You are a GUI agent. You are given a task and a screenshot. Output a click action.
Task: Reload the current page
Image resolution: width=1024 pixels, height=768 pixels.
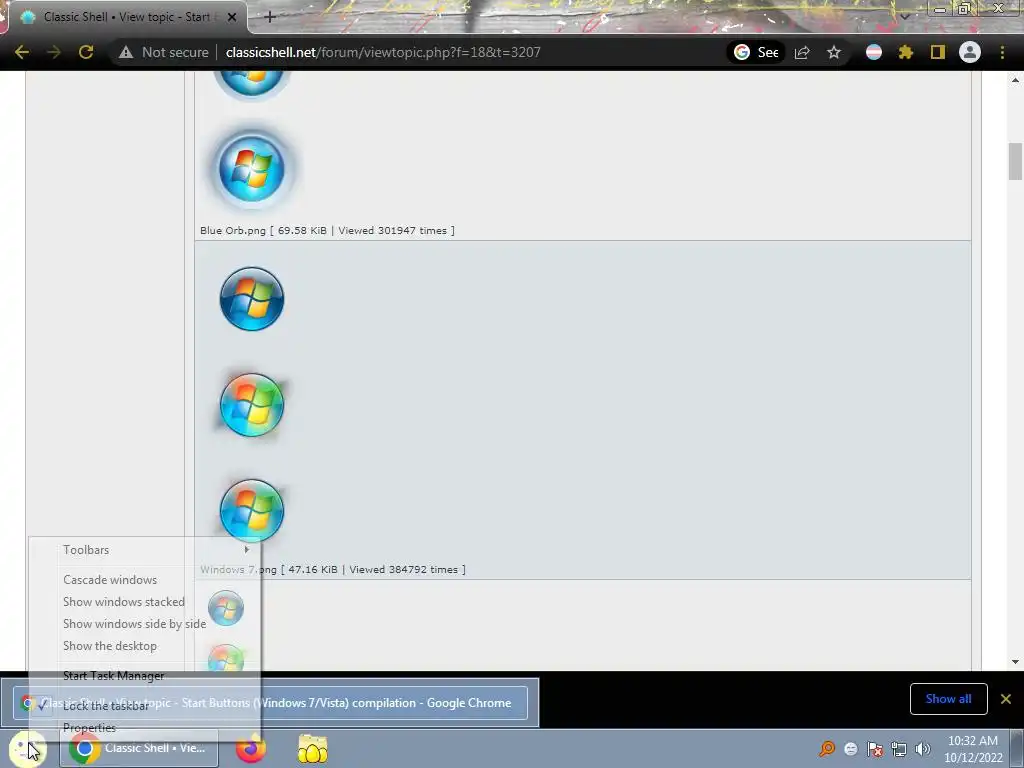tap(86, 52)
